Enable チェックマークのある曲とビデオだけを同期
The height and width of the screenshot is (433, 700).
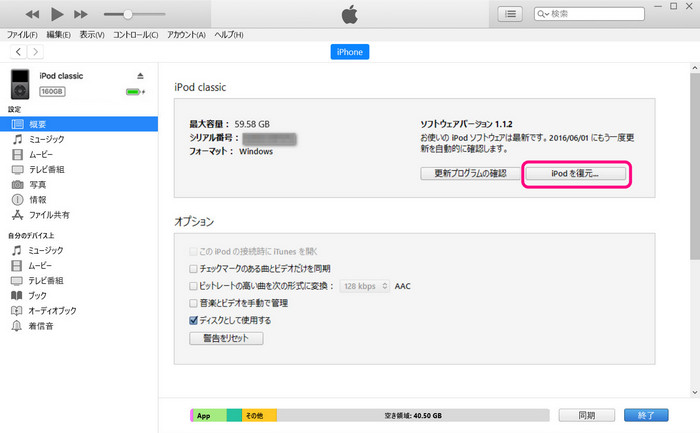point(193,269)
